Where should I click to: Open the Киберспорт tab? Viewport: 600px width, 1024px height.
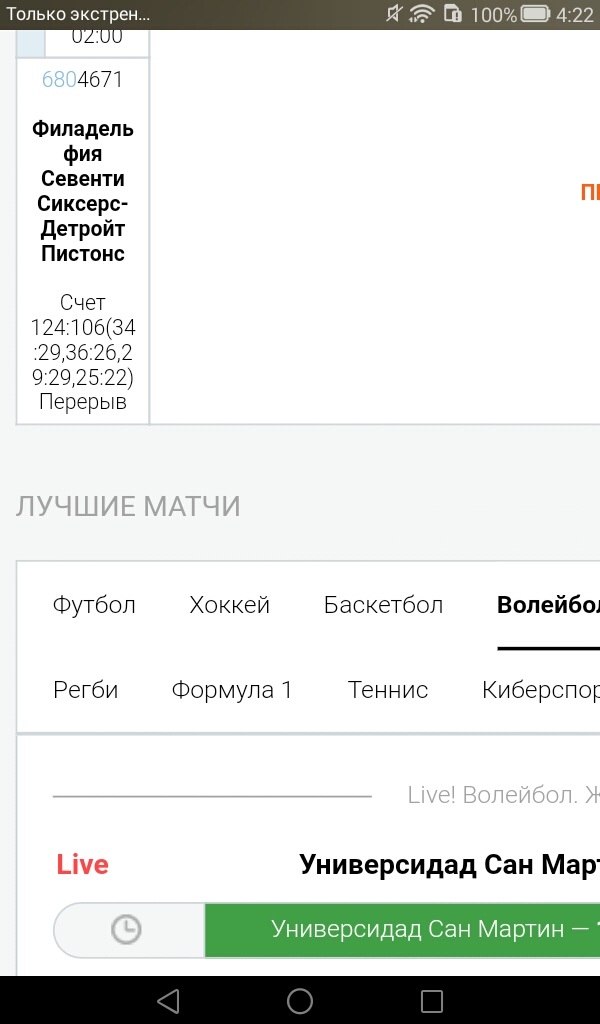point(541,690)
